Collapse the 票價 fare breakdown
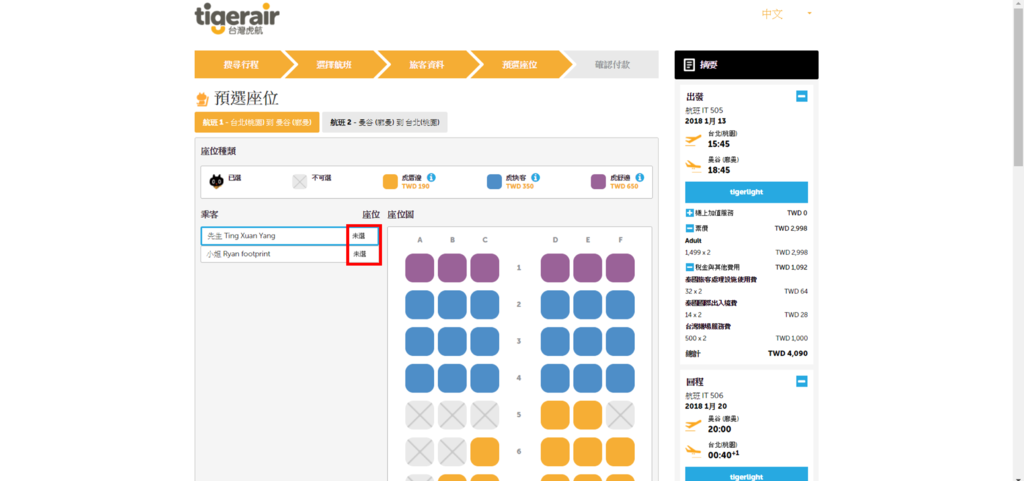Image resolution: width=1024 pixels, height=481 pixels. (689, 228)
